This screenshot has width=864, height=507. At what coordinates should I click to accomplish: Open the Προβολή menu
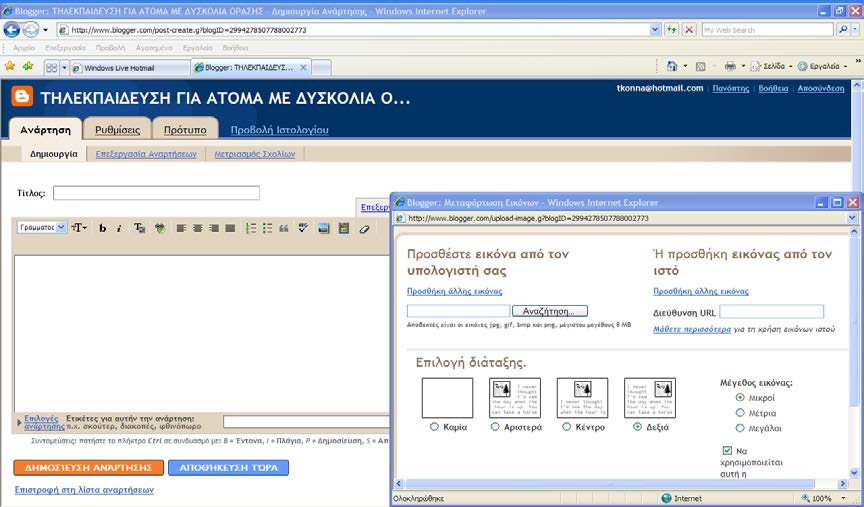coord(110,48)
